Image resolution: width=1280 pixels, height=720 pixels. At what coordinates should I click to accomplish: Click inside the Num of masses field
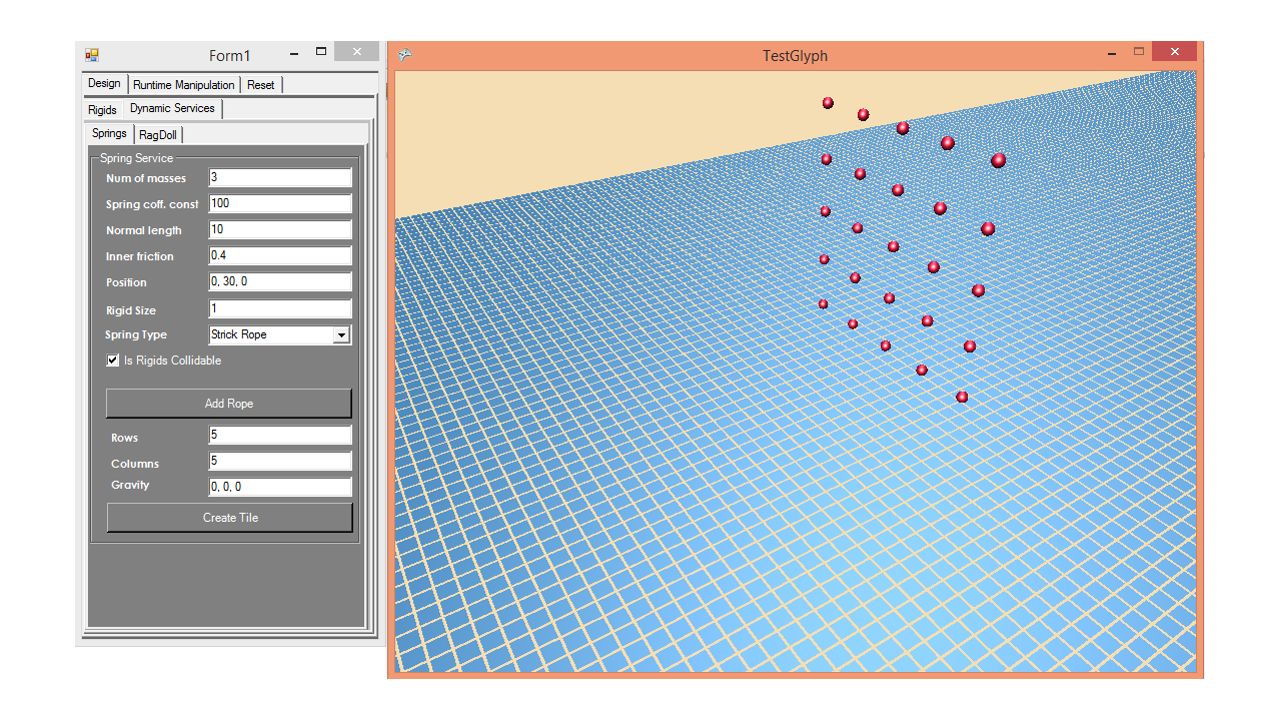[280, 177]
